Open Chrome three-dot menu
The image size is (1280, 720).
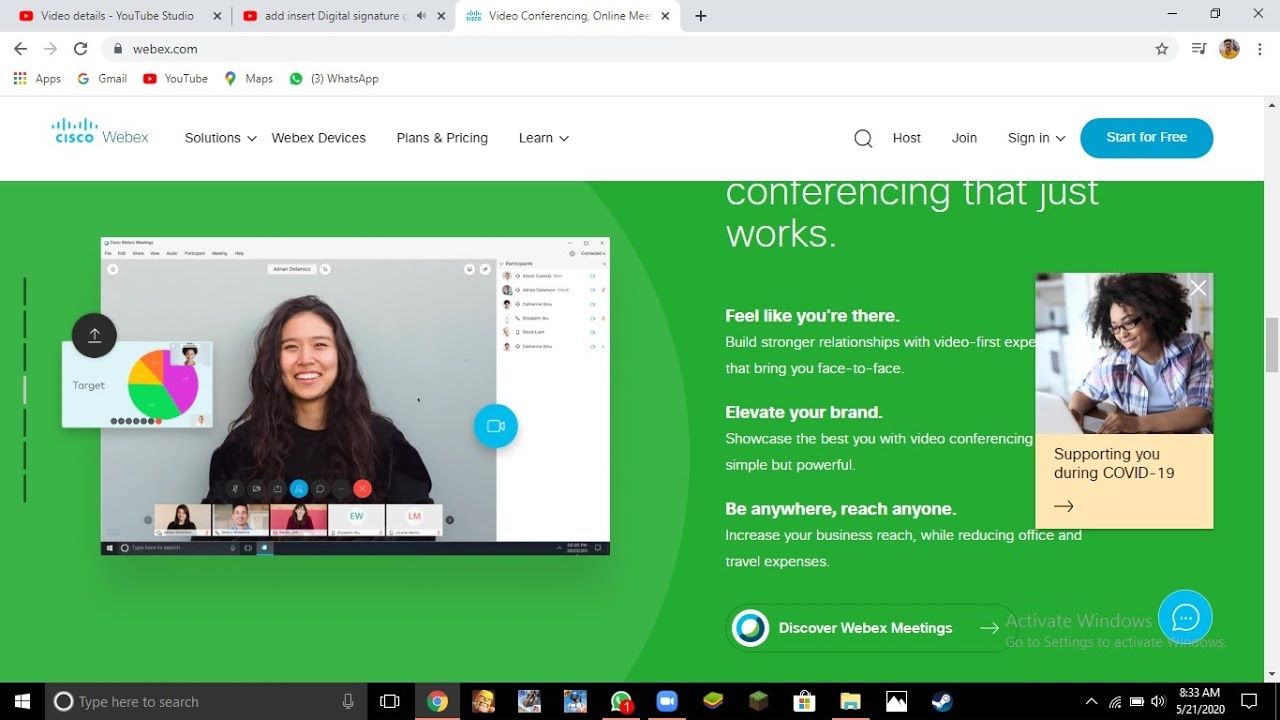tap(1259, 49)
